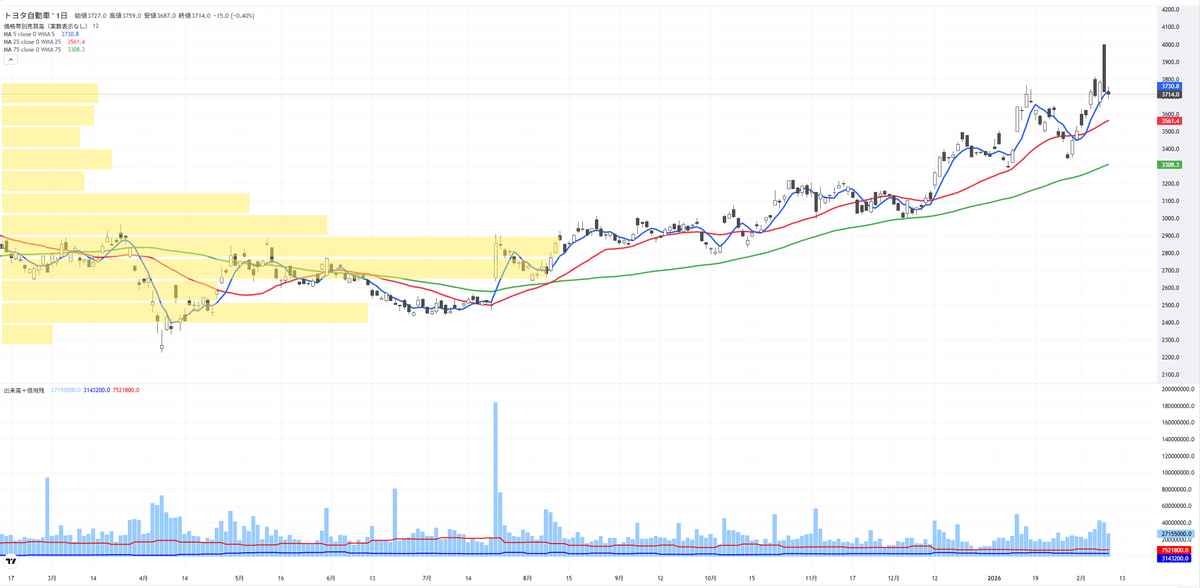Click the red 7521800.0 volume axis label

pos(1175,550)
